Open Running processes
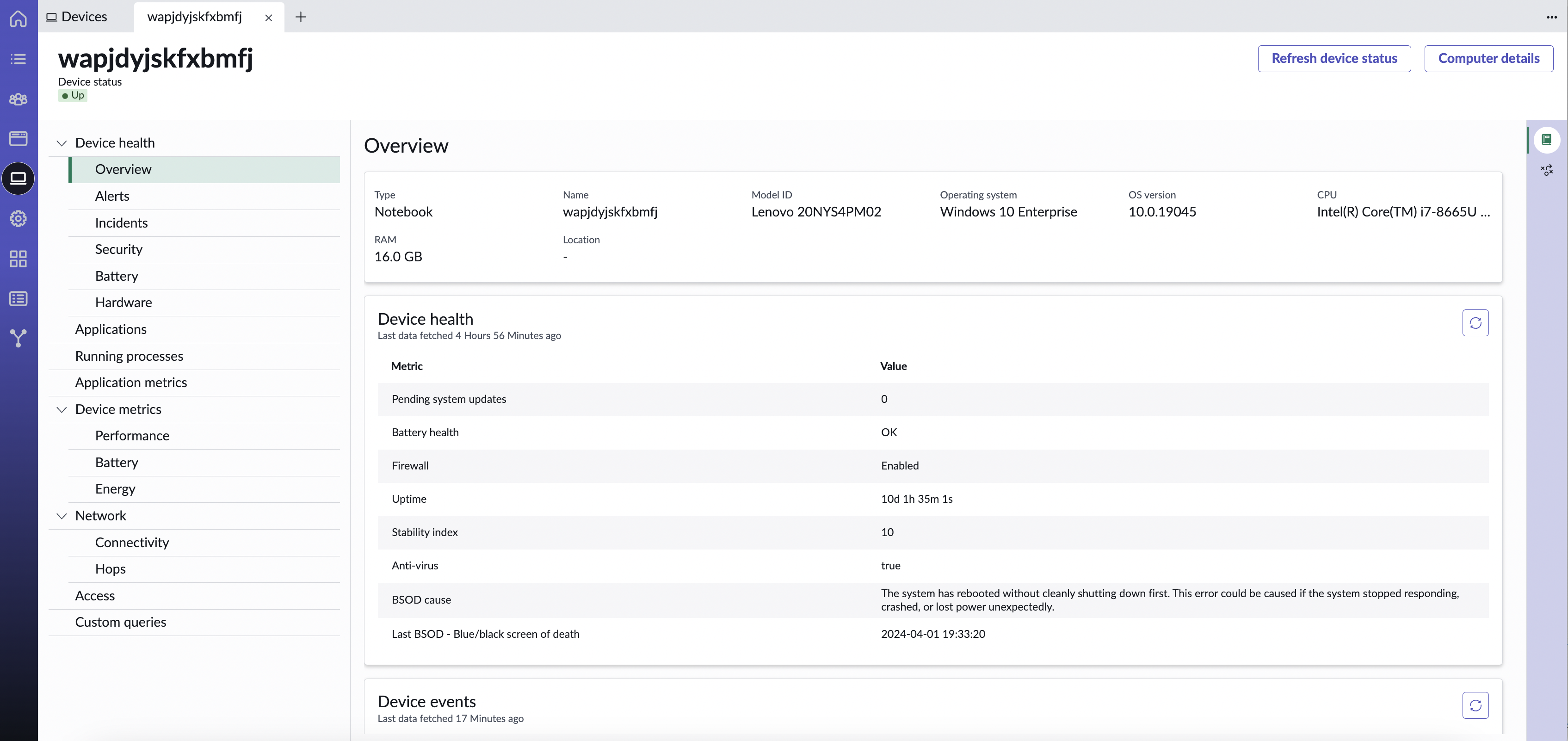The width and height of the screenshot is (1568, 741). pos(194,356)
